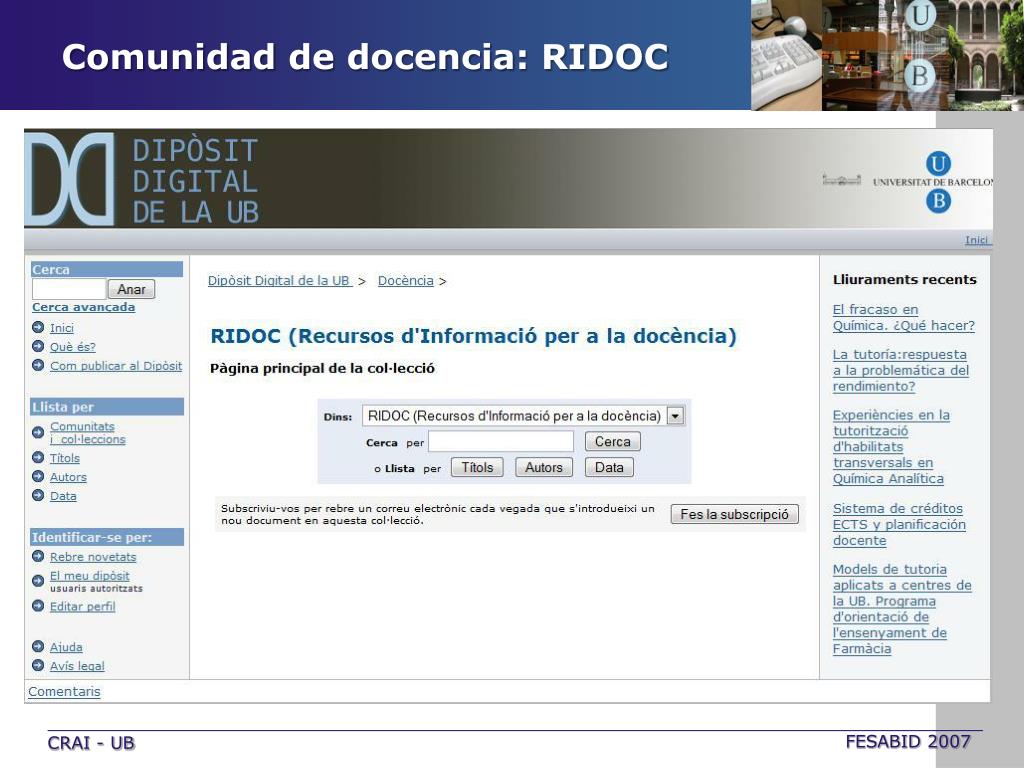Open the Ajuda link
This screenshot has width=1024, height=768.
point(66,647)
